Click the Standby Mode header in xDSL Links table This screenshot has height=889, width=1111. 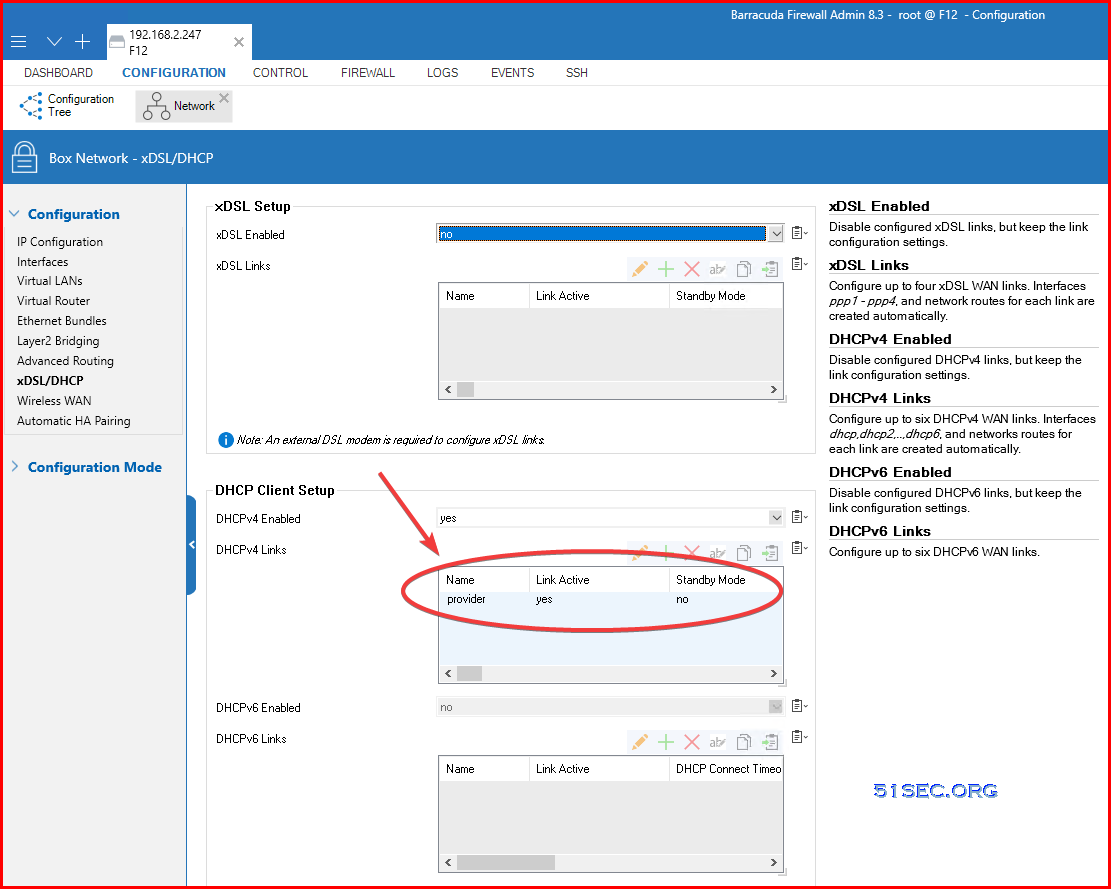(726, 296)
